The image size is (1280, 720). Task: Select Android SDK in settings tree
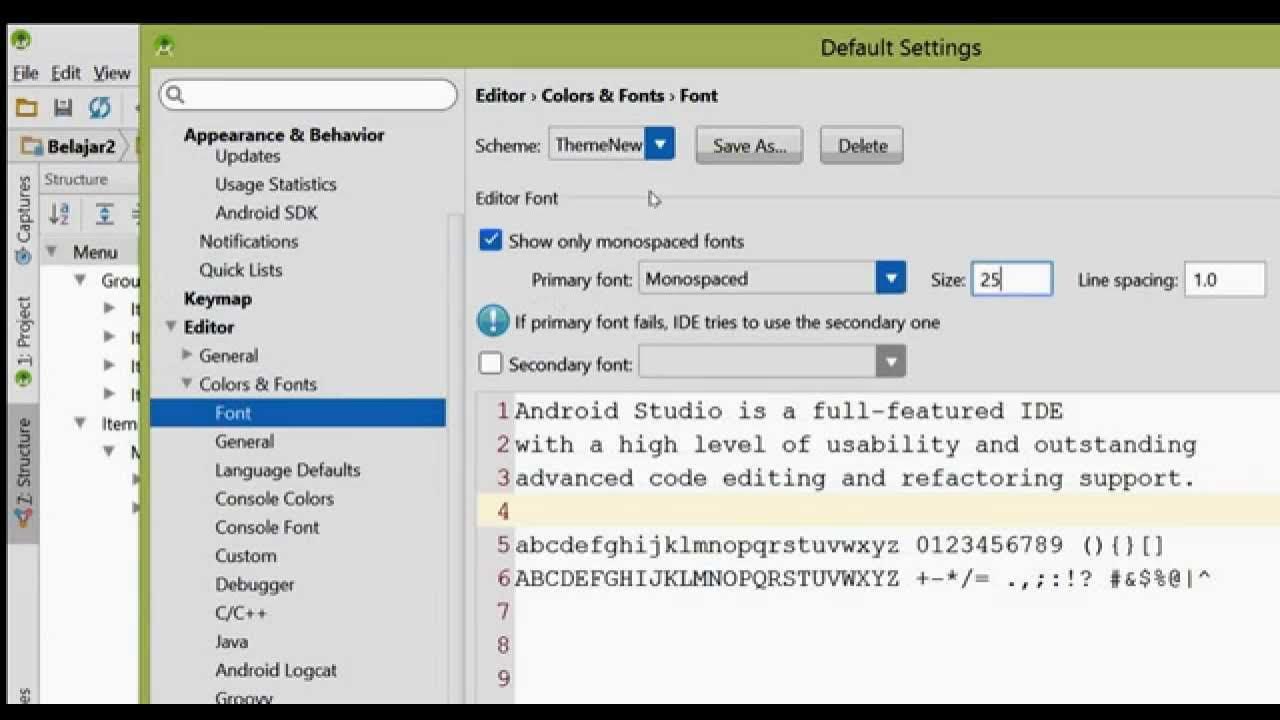pos(265,213)
